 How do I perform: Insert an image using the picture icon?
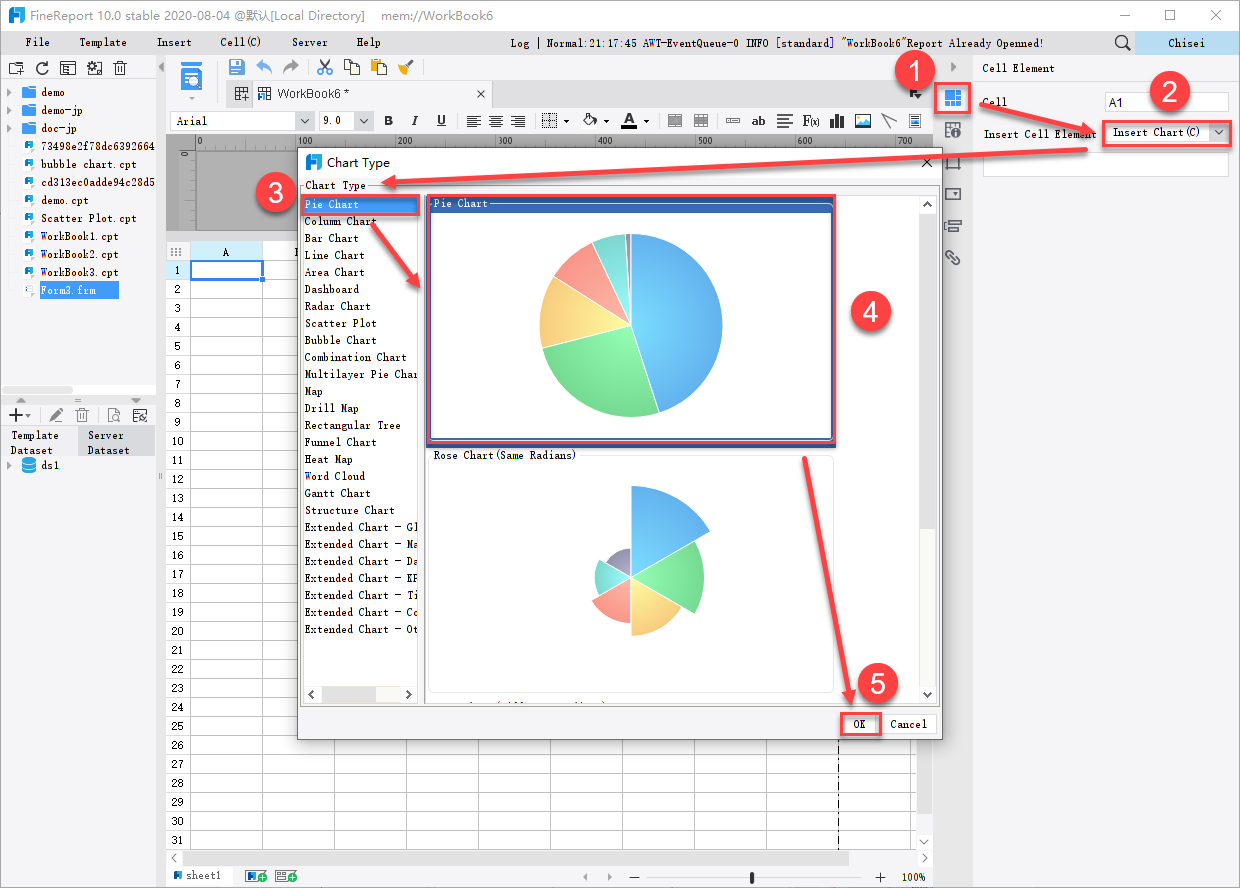862,120
